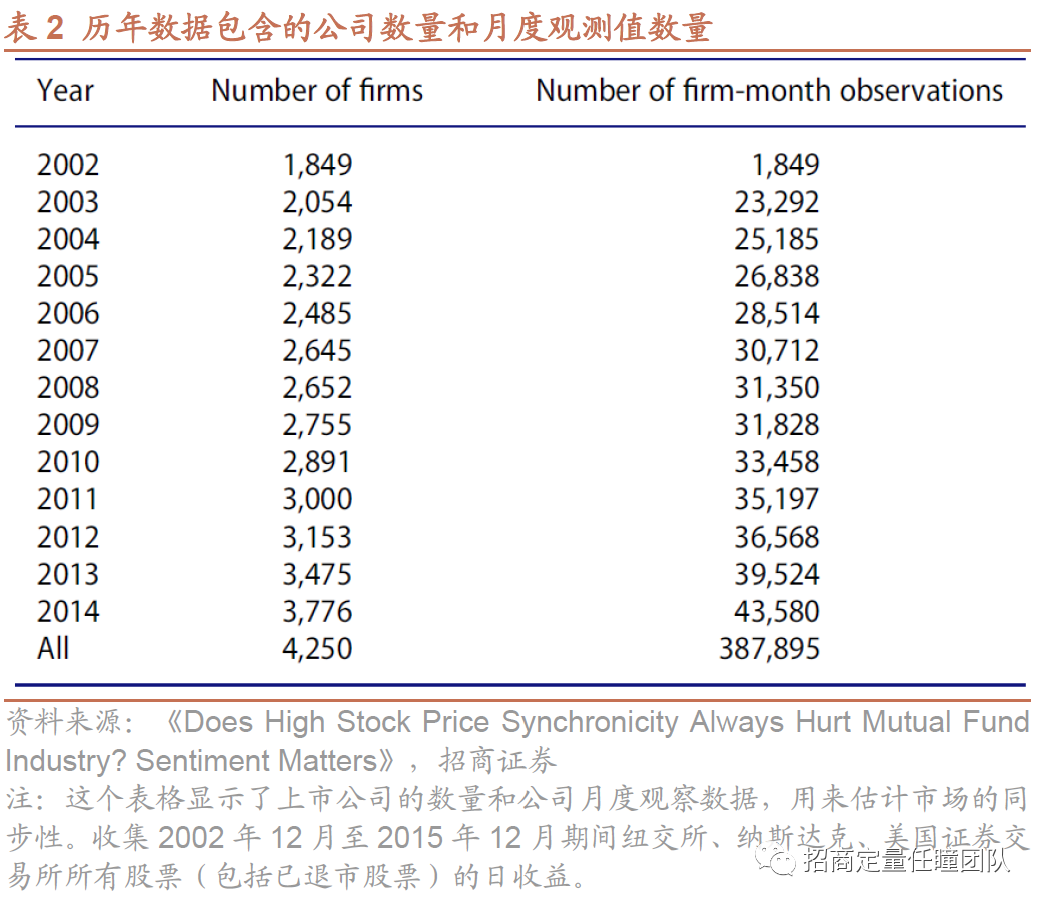Select year cell 2006

(68, 314)
